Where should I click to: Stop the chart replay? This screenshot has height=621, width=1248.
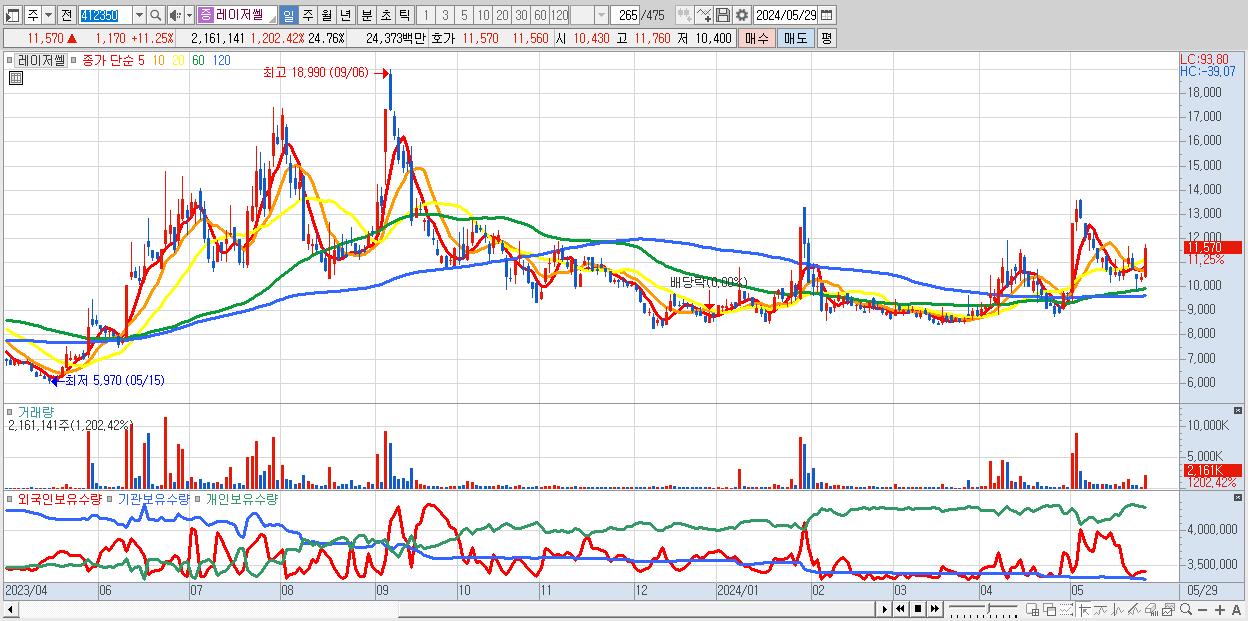click(917, 609)
